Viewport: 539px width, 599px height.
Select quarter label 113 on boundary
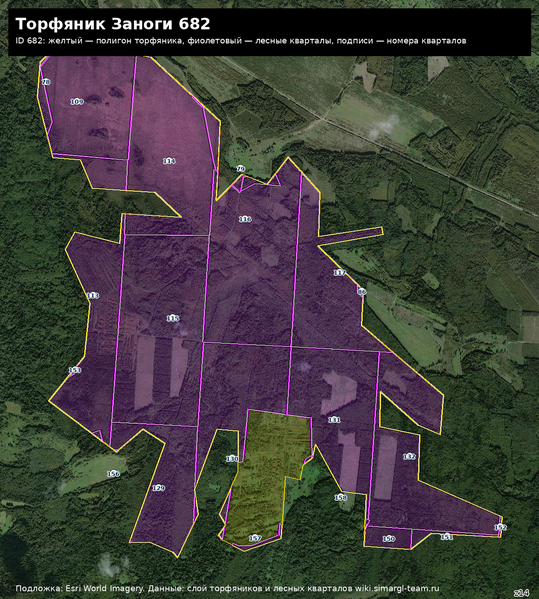click(93, 295)
